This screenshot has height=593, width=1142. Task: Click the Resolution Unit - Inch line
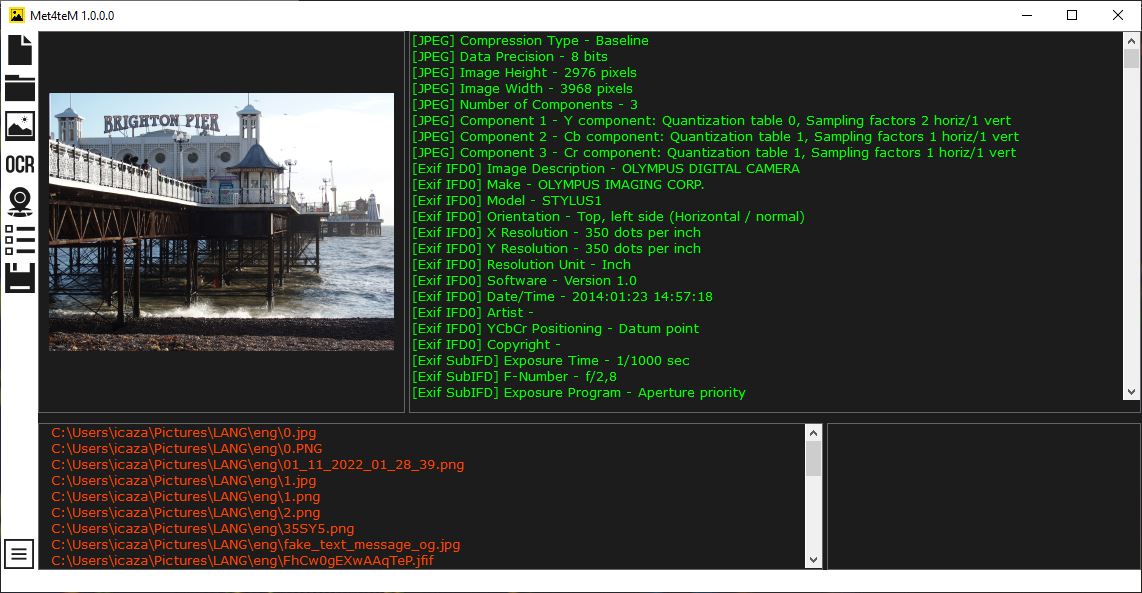pos(521,265)
